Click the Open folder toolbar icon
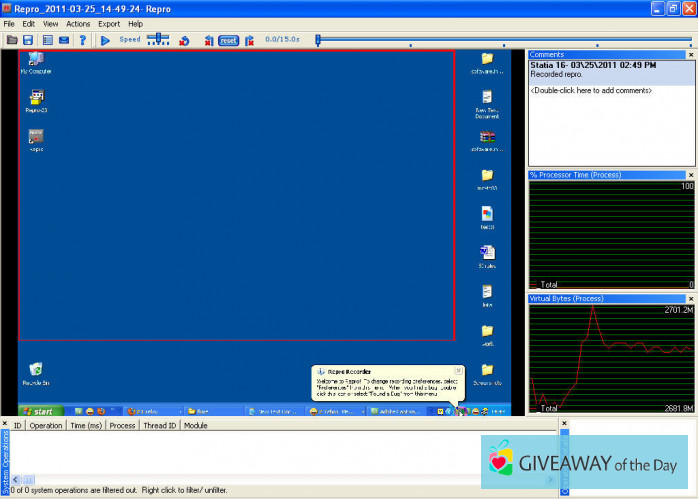698x499 pixels. (12, 40)
